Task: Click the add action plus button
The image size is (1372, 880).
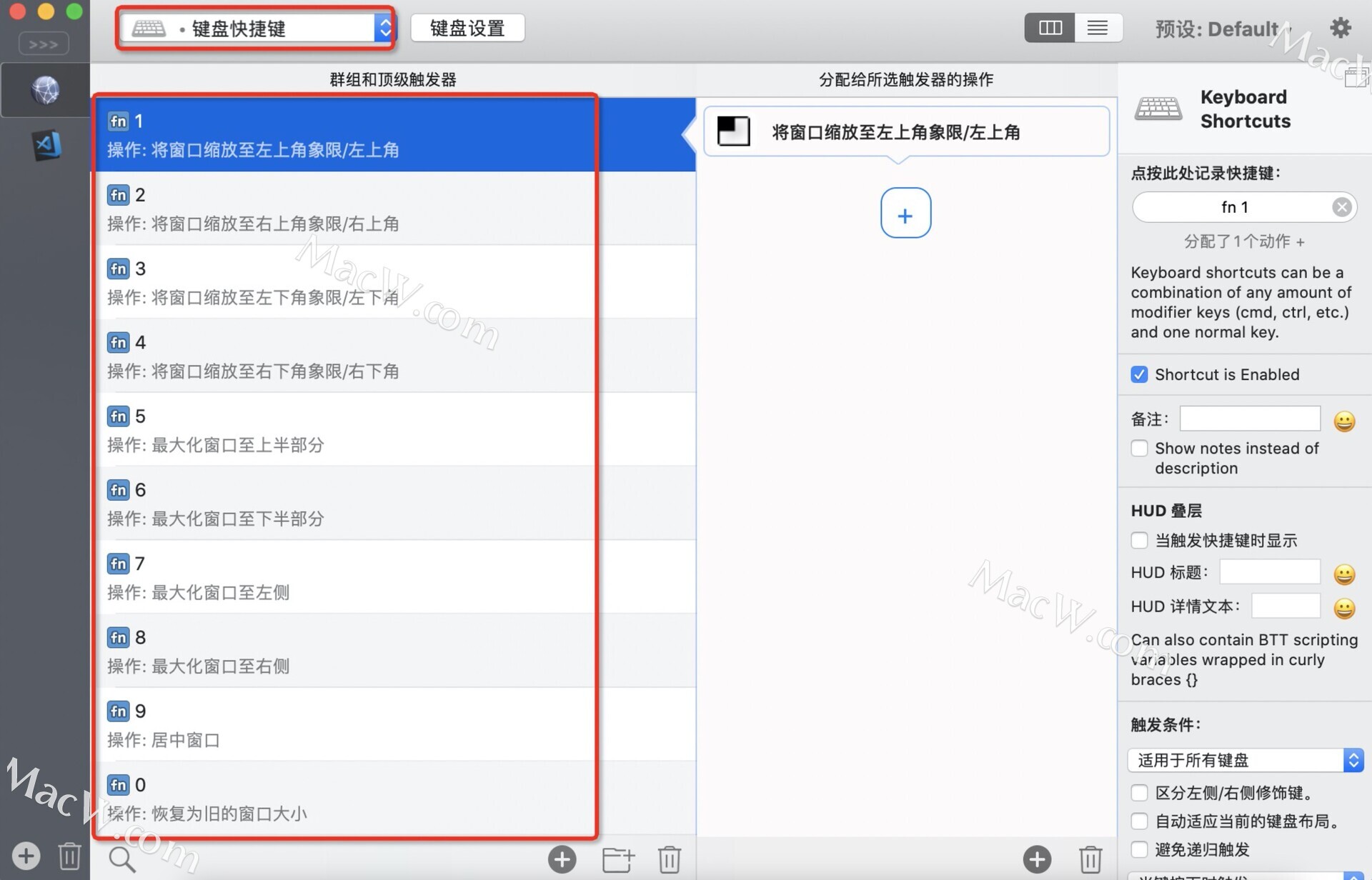Action: point(906,216)
